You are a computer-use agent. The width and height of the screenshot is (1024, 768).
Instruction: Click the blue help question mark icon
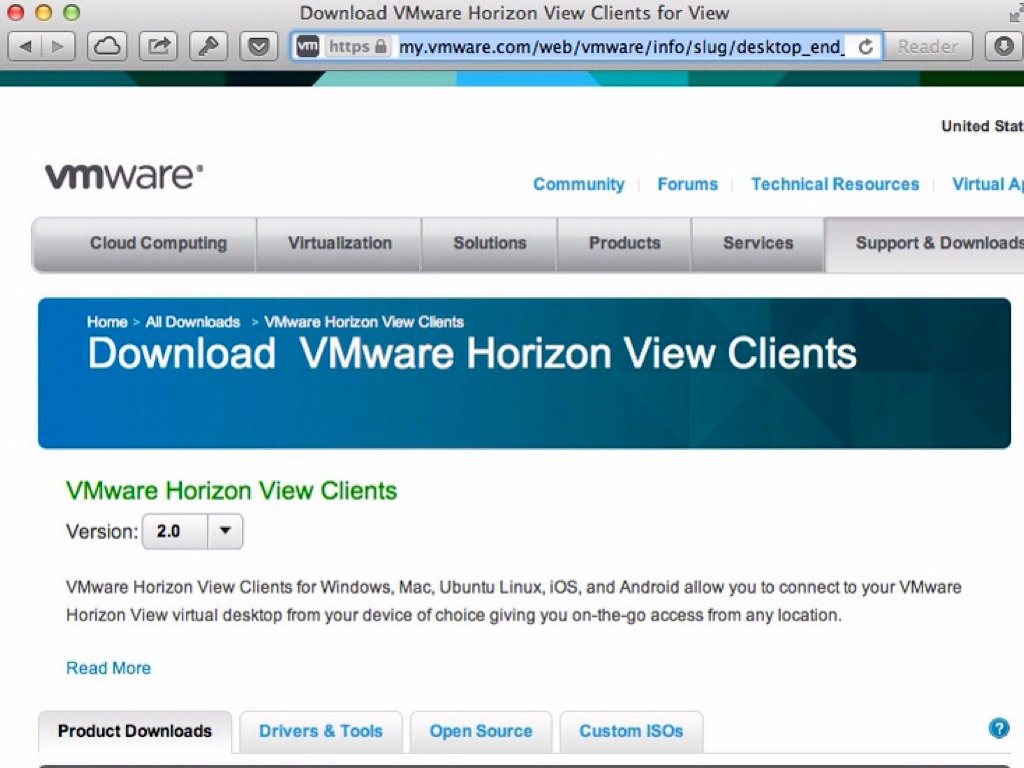click(998, 728)
